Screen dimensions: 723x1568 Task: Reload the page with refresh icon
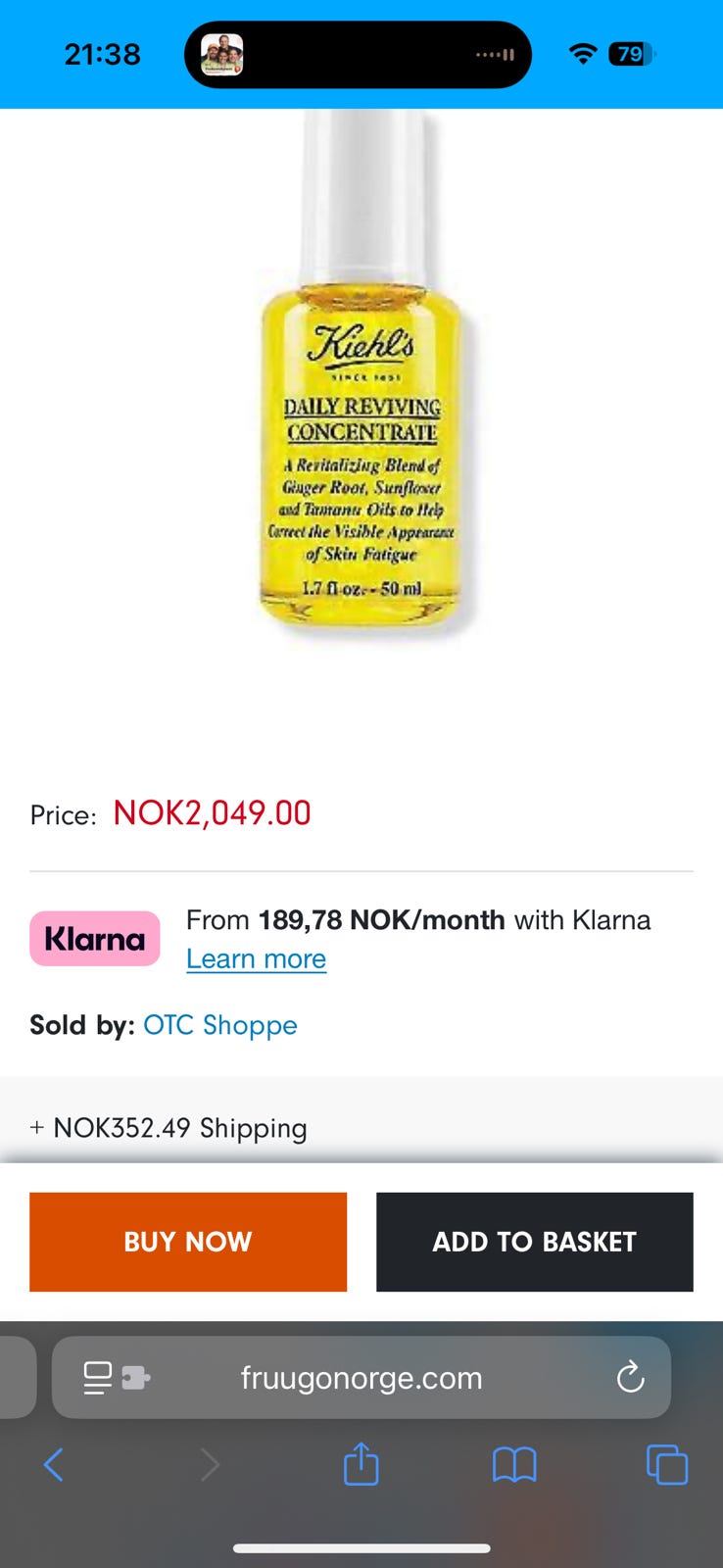click(630, 1378)
